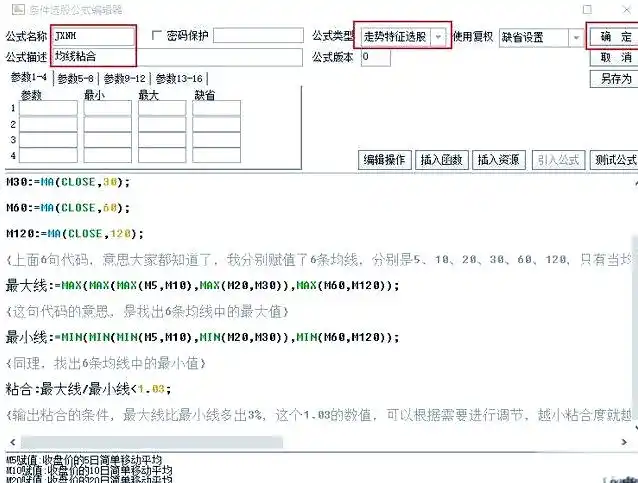Open the 公式类型 dropdown 走势特征选股

[x=403, y=37]
